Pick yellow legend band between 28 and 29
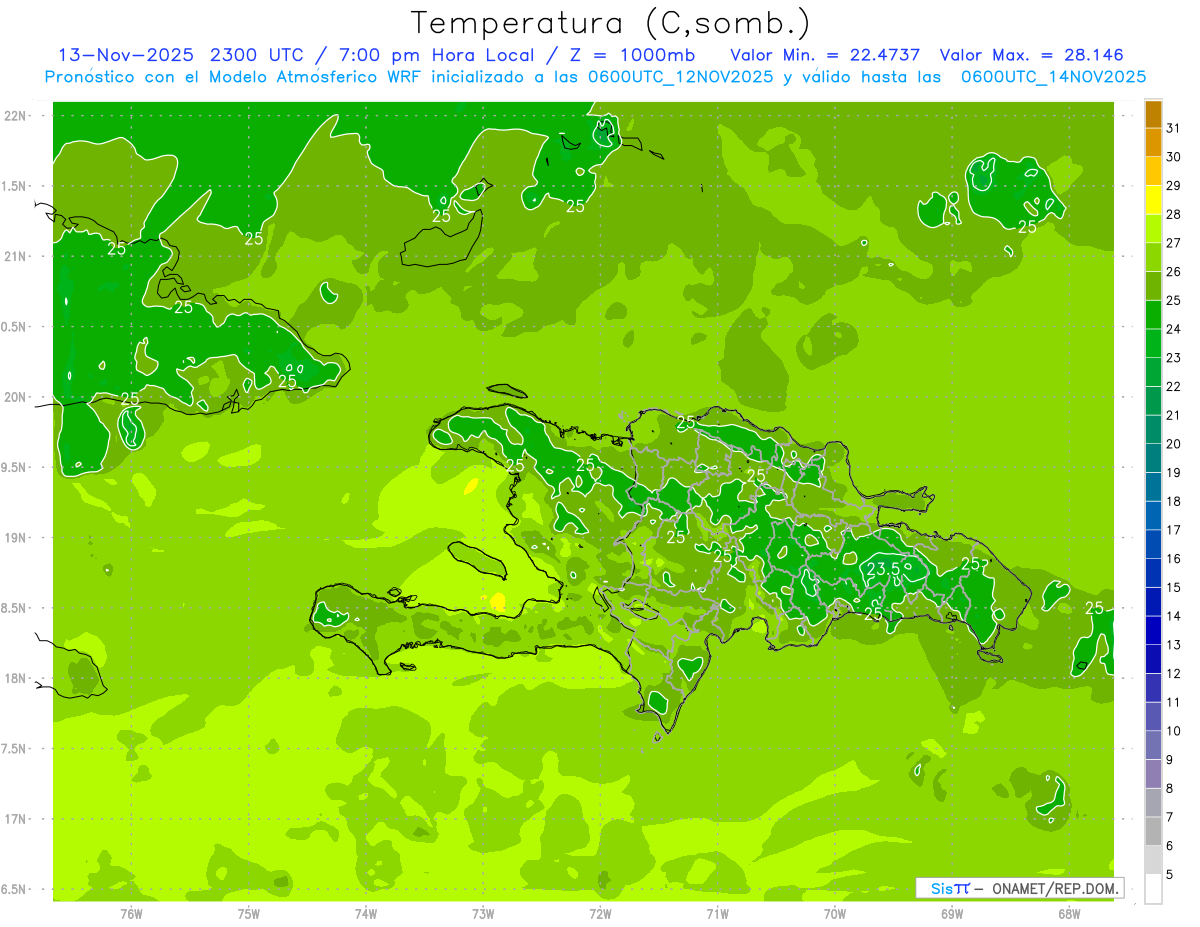Screen dimensions: 1200x927 click(x=1153, y=200)
